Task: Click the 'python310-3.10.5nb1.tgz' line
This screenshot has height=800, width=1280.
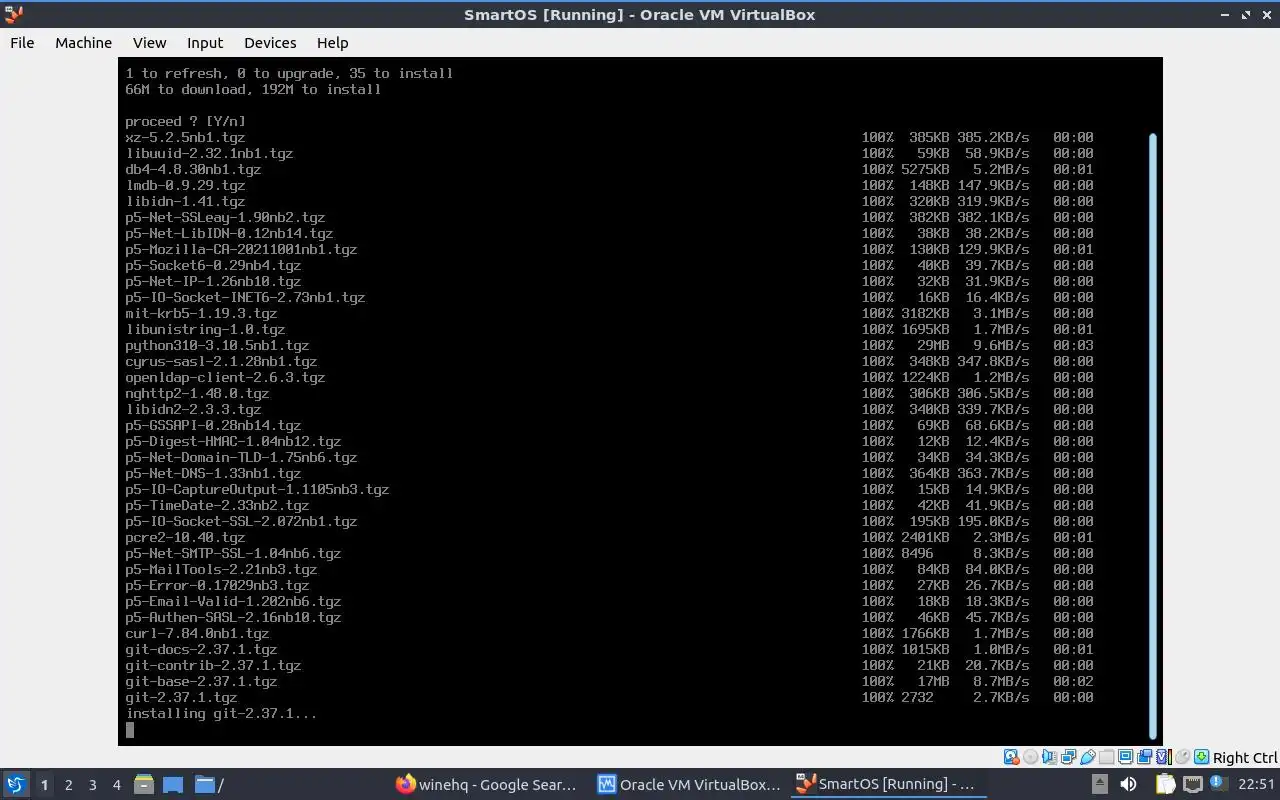Action: point(217,345)
